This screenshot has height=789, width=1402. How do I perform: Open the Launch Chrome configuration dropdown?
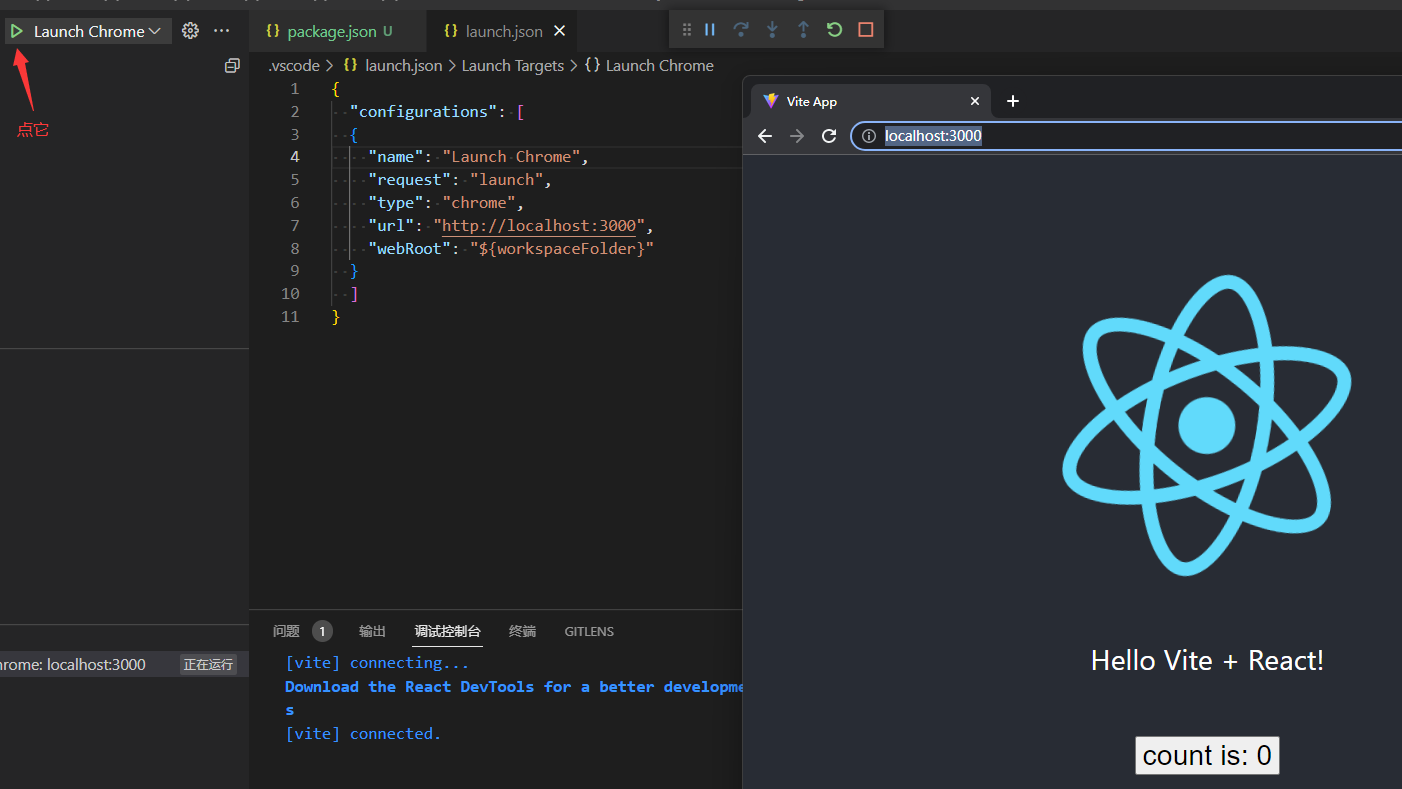click(98, 31)
